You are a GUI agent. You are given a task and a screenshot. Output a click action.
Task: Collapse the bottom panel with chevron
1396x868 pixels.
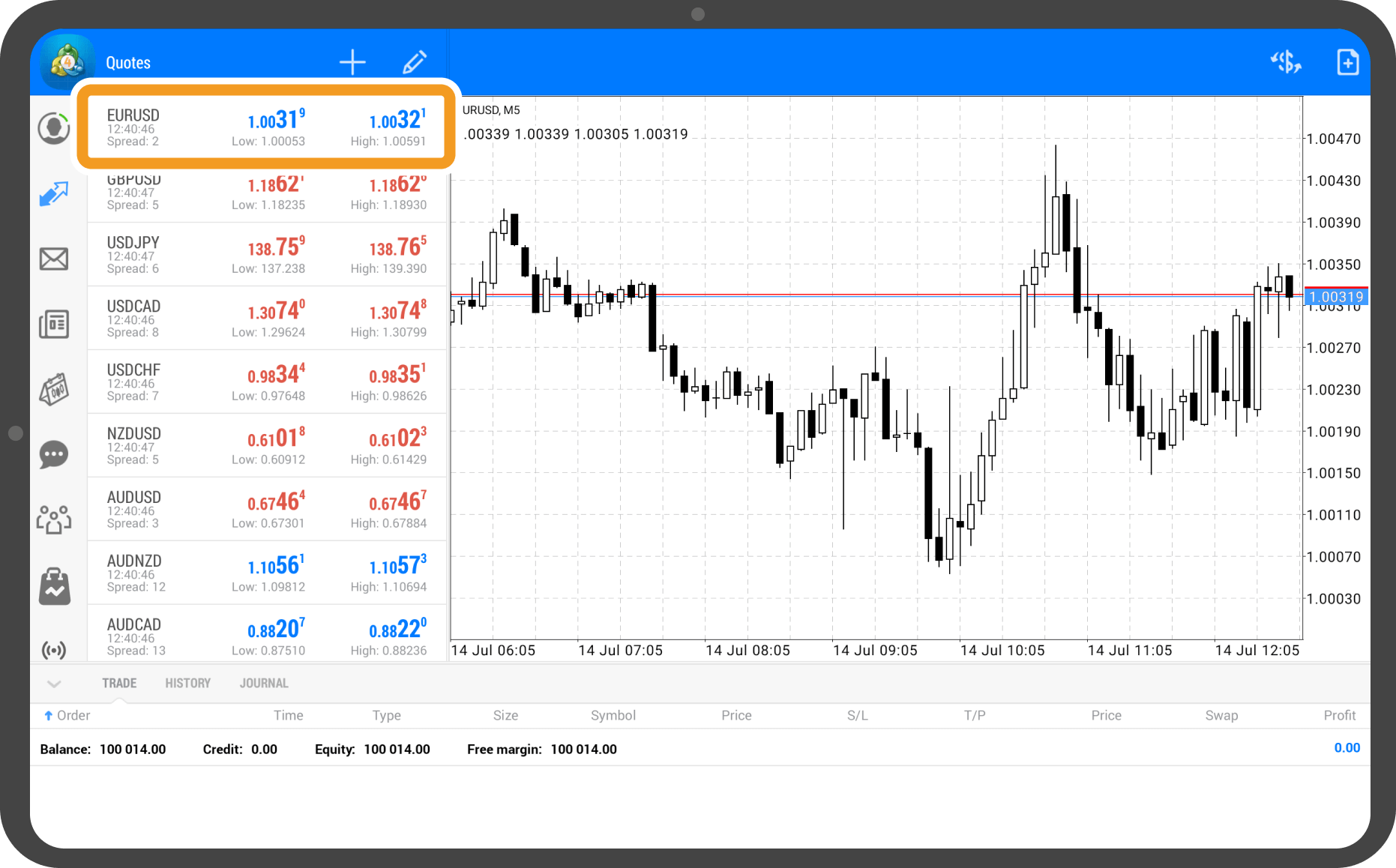click(x=54, y=684)
